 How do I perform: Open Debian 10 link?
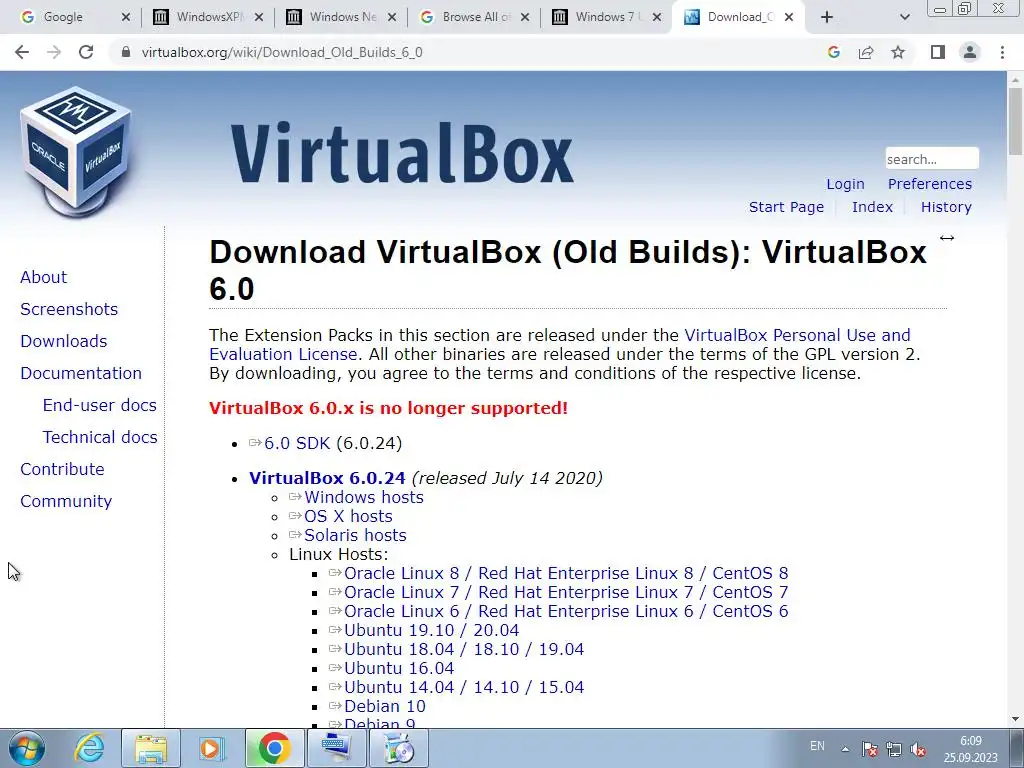[384, 706]
